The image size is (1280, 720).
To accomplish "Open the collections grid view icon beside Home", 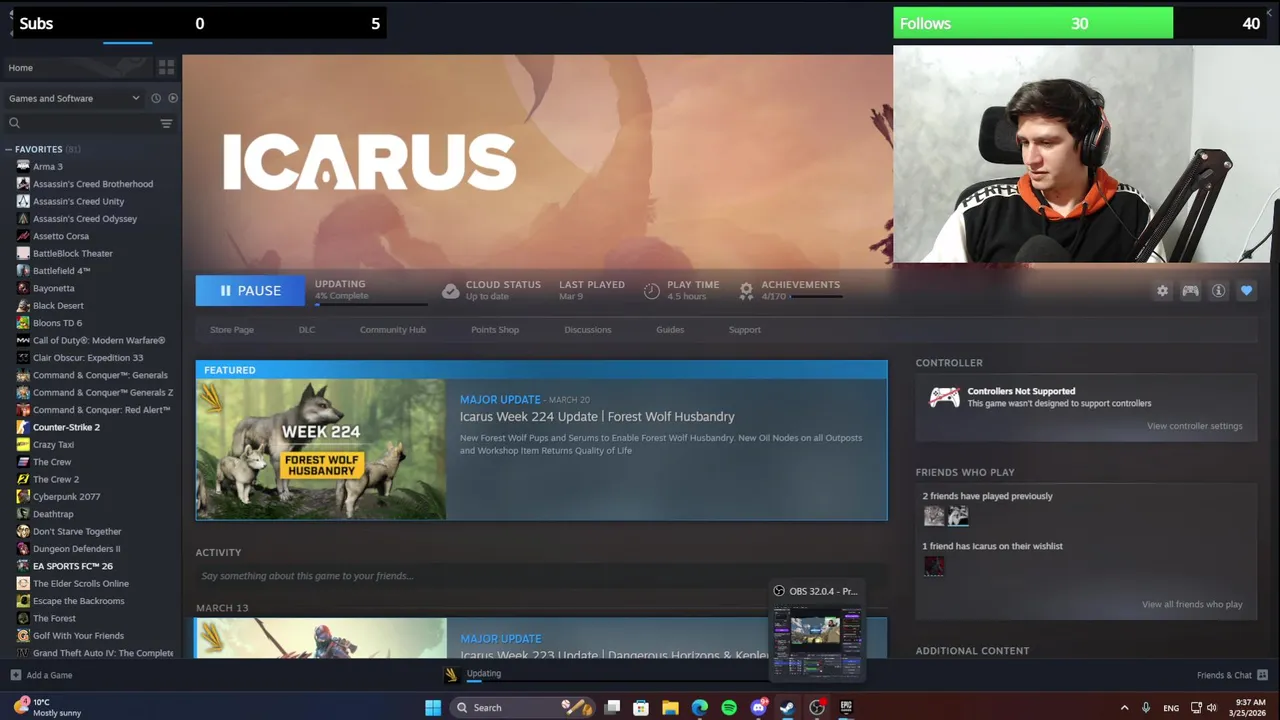I will [166, 67].
